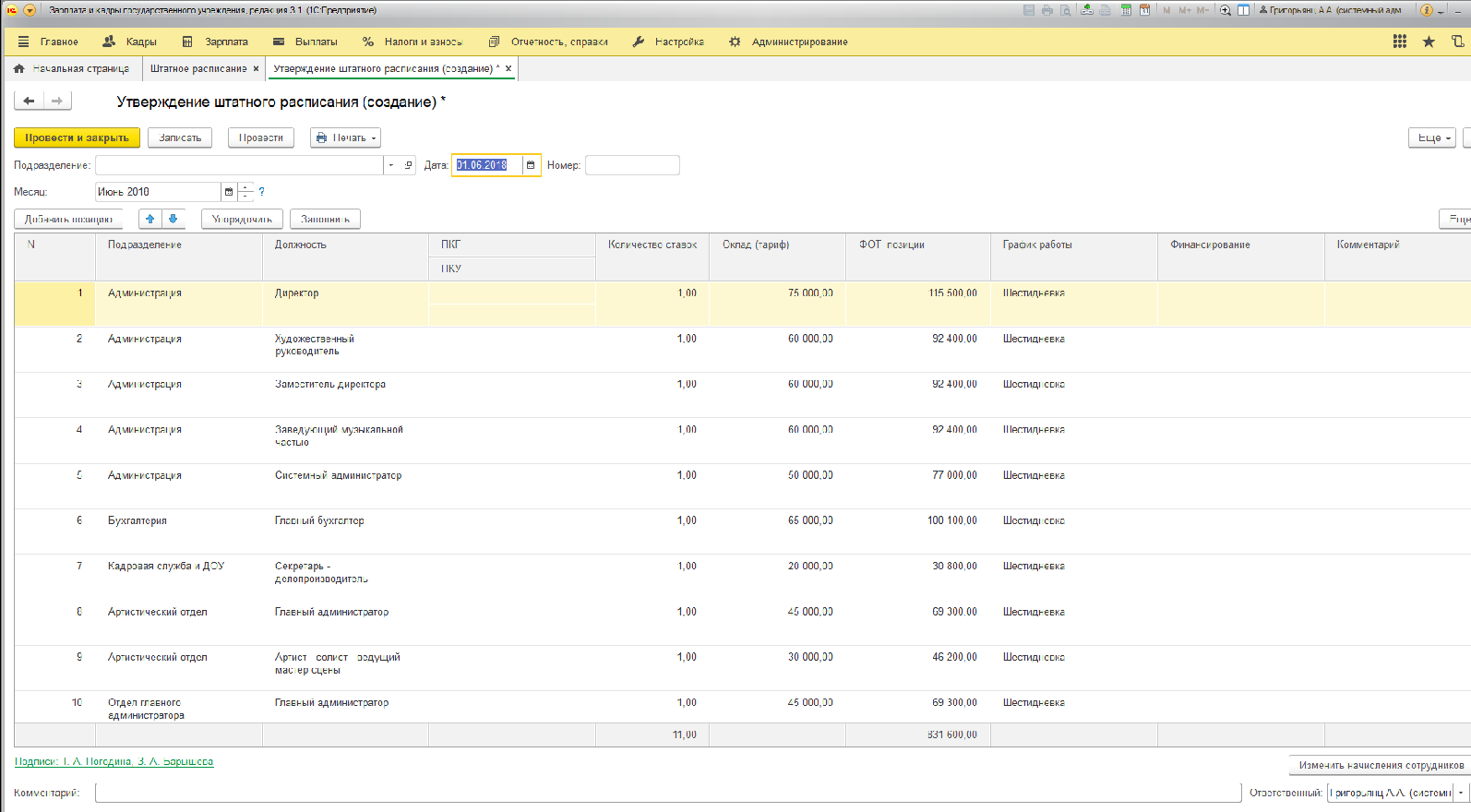Open calendar picker for Месяц field

(229, 192)
